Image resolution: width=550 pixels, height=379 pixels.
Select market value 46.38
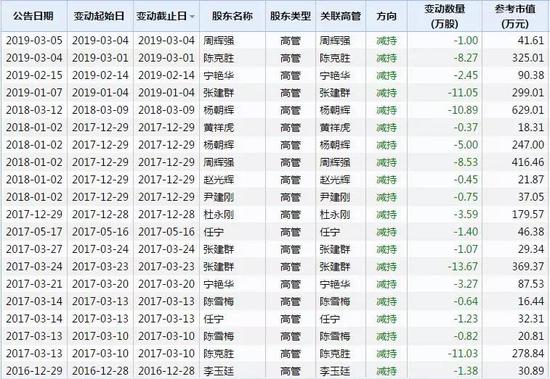tap(531, 232)
